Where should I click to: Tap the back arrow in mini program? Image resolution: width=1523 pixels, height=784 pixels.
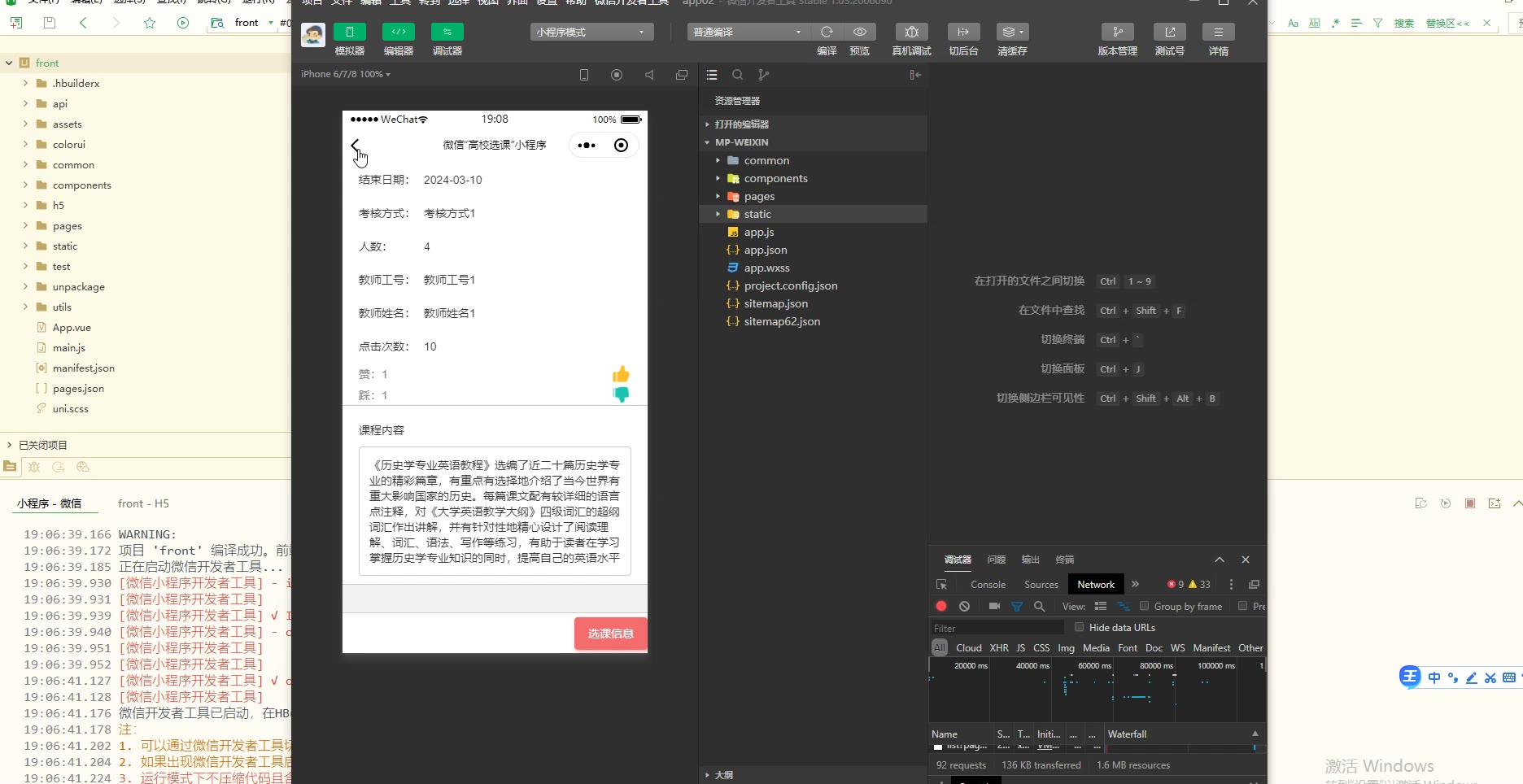click(356, 146)
